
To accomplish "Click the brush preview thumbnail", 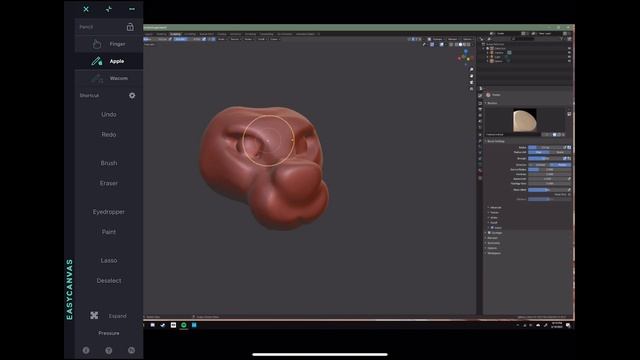I will click(x=525, y=120).
